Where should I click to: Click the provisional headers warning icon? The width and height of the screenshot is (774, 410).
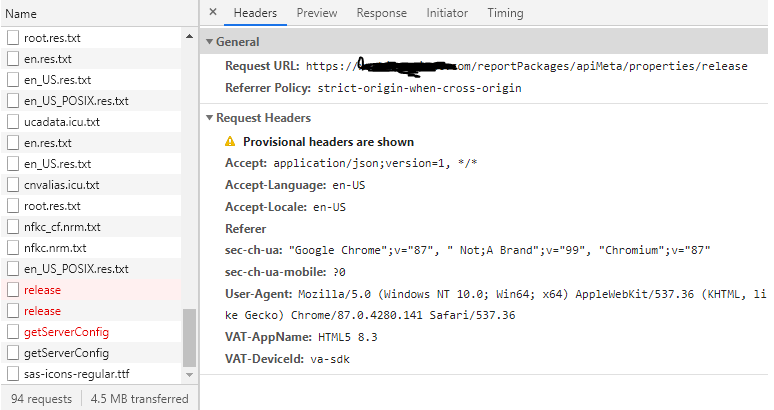pos(230,142)
